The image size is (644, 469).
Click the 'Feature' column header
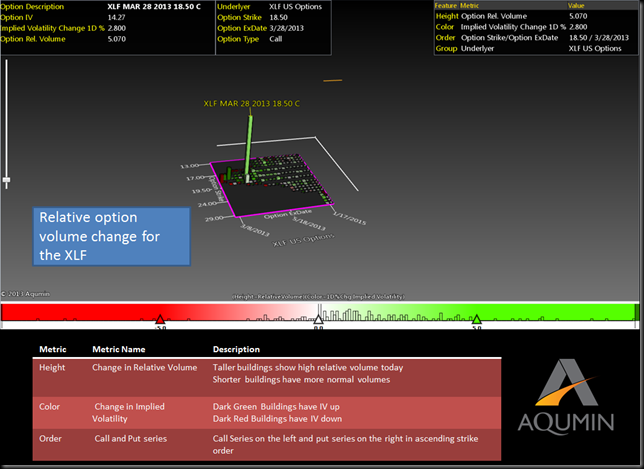446,6
